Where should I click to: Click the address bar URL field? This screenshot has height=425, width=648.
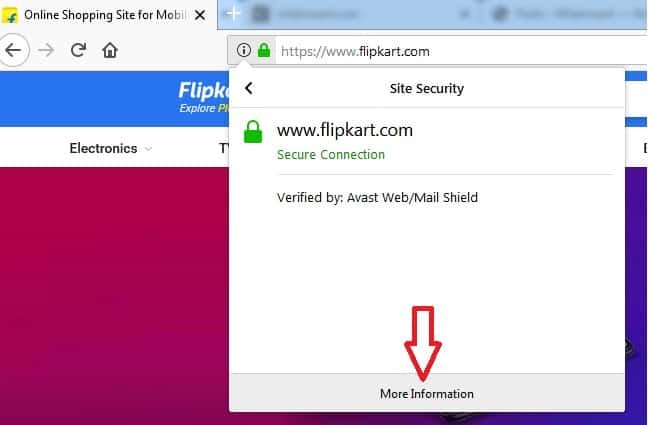[x=461, y=51]
